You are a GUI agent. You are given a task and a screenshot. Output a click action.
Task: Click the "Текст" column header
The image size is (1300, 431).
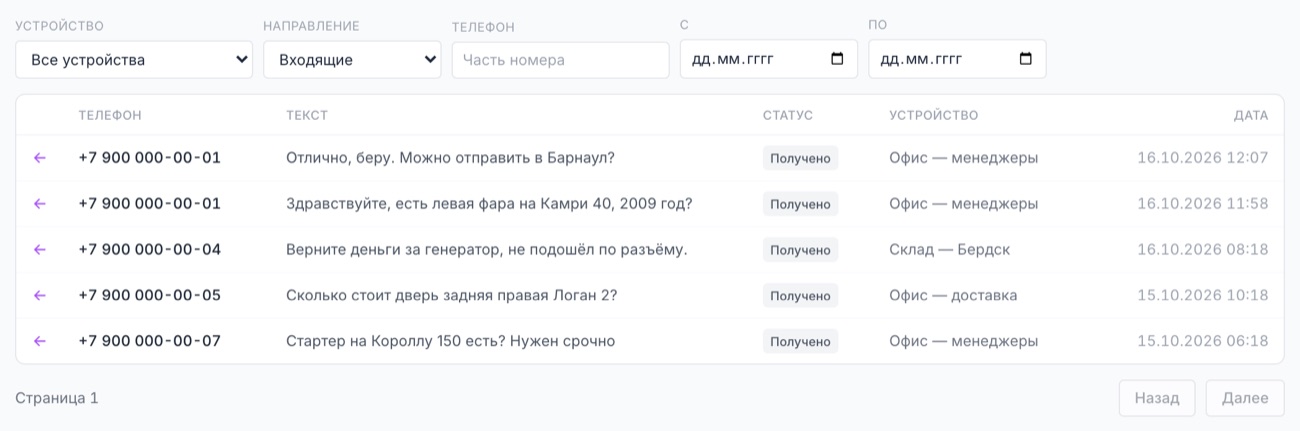[307, 116]
